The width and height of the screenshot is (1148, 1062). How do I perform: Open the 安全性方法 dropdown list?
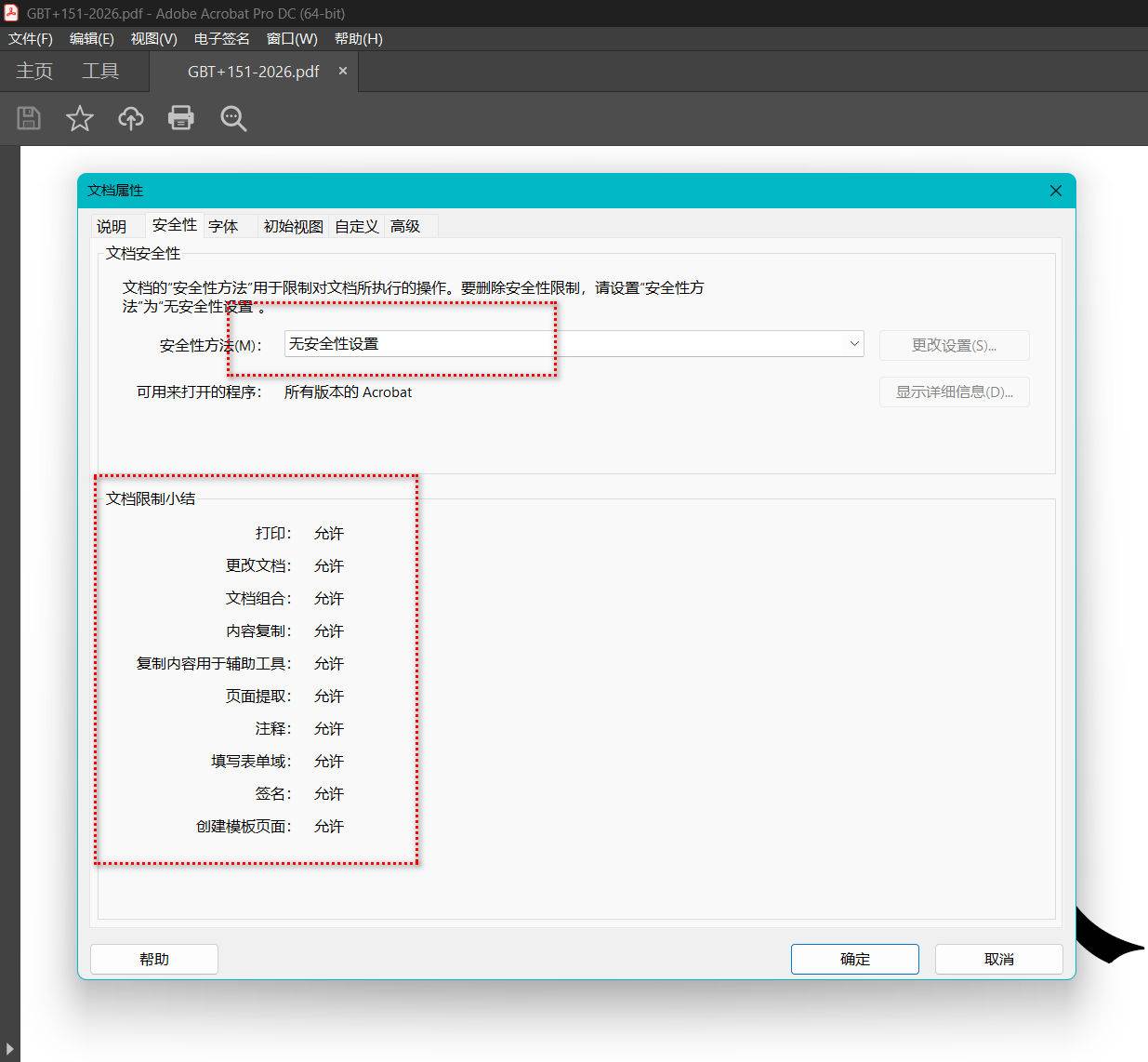pos(574,343)
